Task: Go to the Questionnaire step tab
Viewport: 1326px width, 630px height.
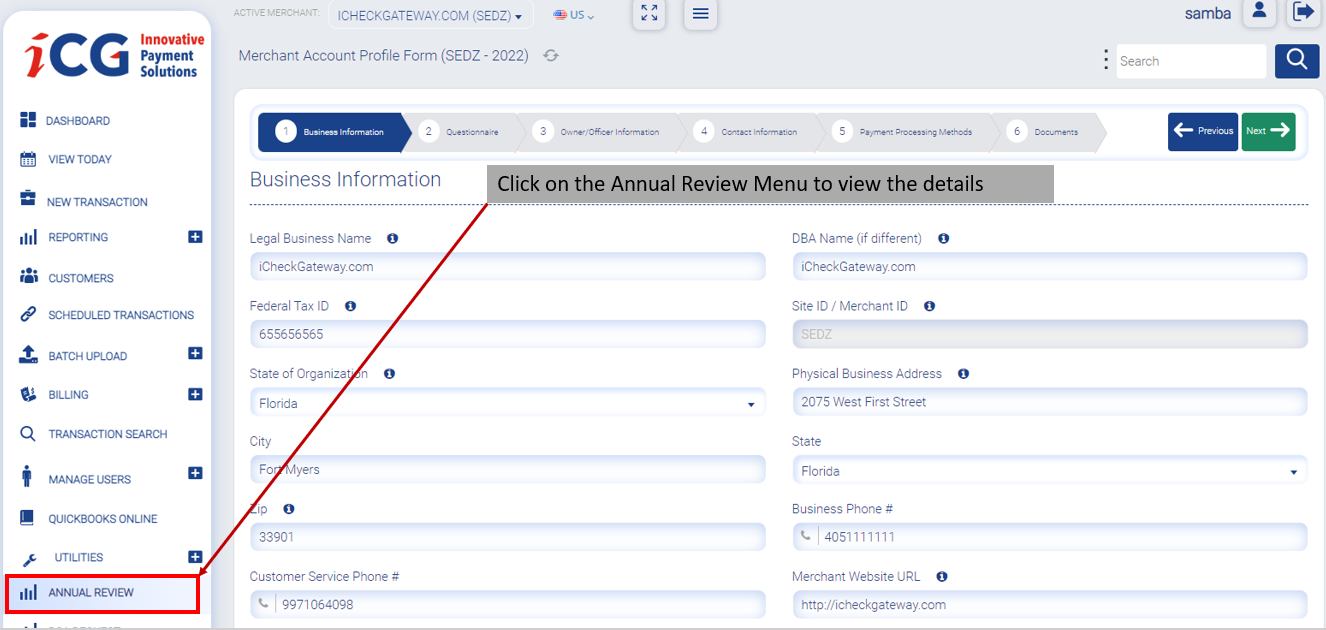Action: click(463, 132)
